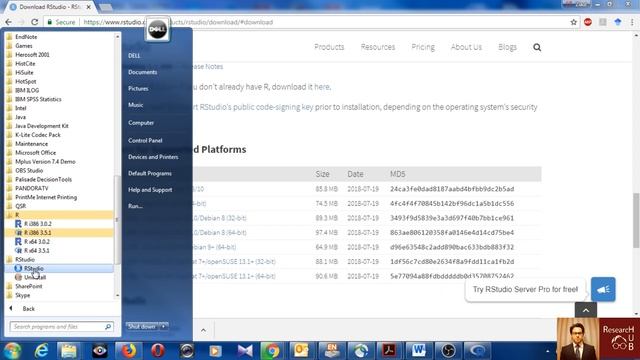Launch R x64 3.5.1

(36, 251)
